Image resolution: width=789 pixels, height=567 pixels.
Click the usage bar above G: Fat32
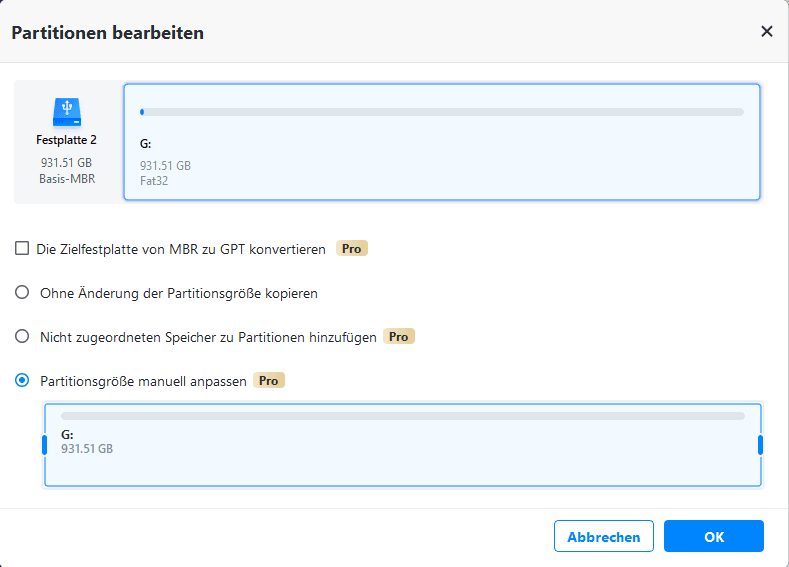coord(441,112)
